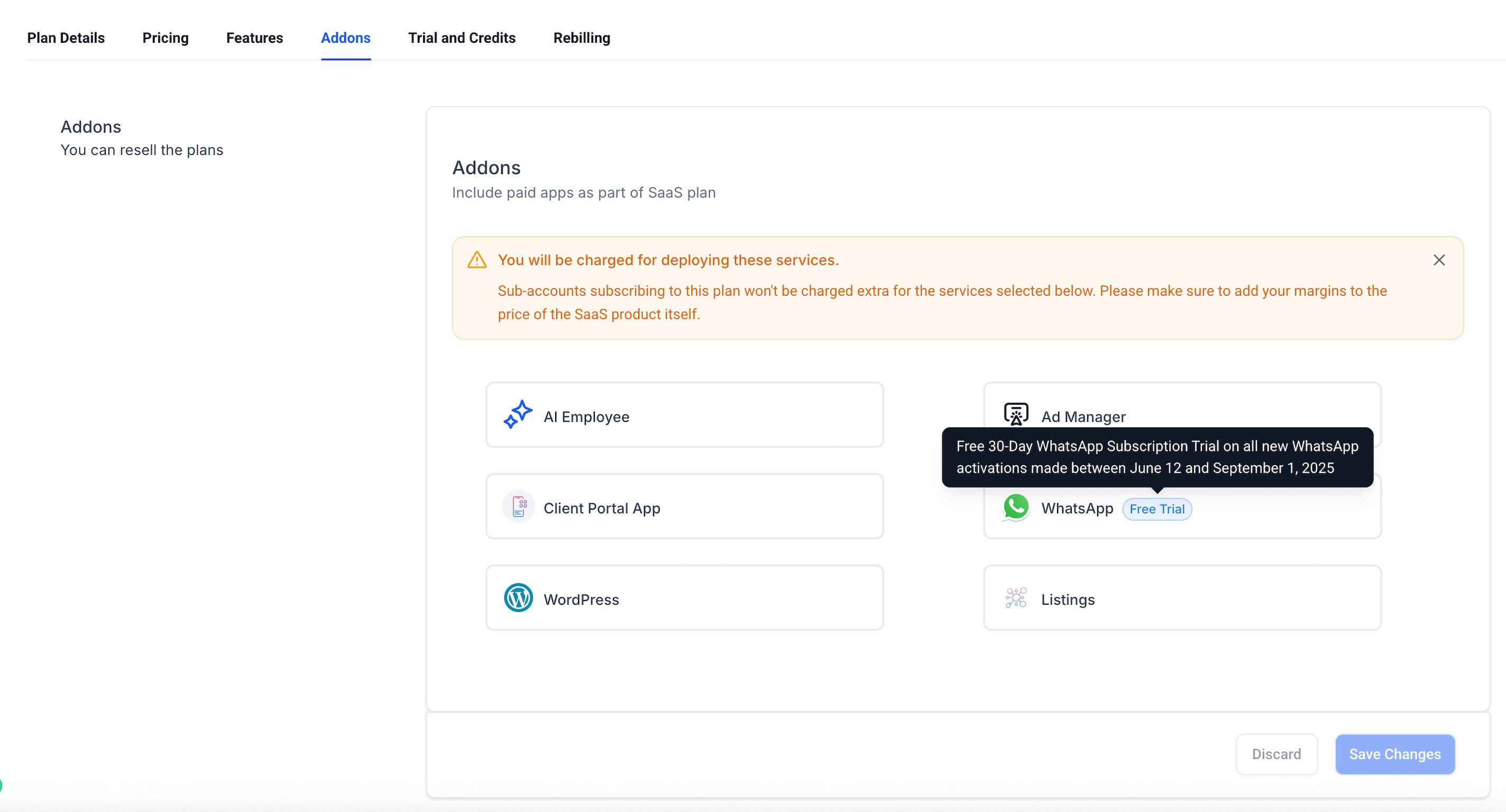
Task: Click the WhatsApp logo icon
Action: (1016, 506)
